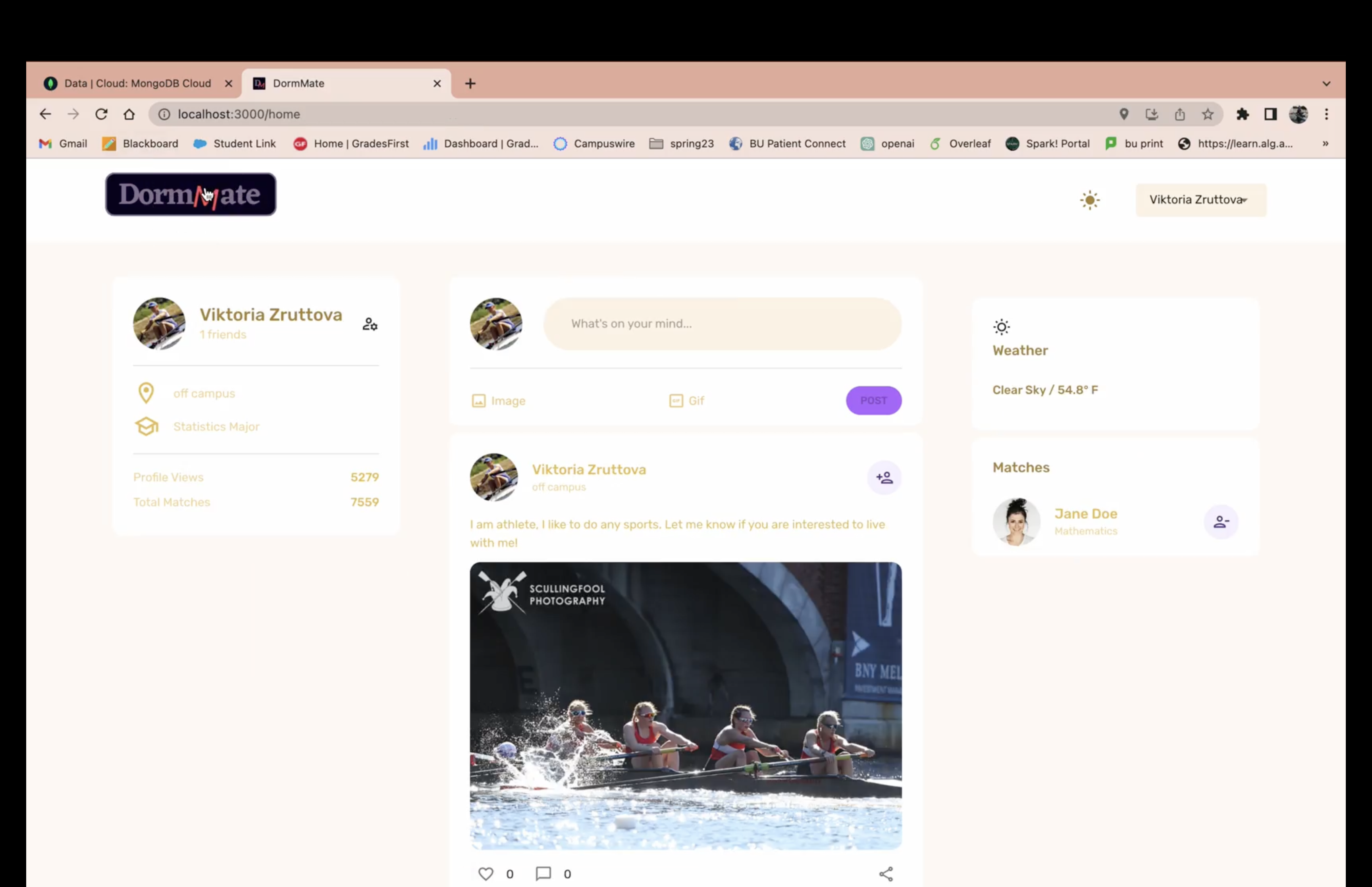Open a new browser tab
This screenshot has width=1372, height=887.
point(470,83)
